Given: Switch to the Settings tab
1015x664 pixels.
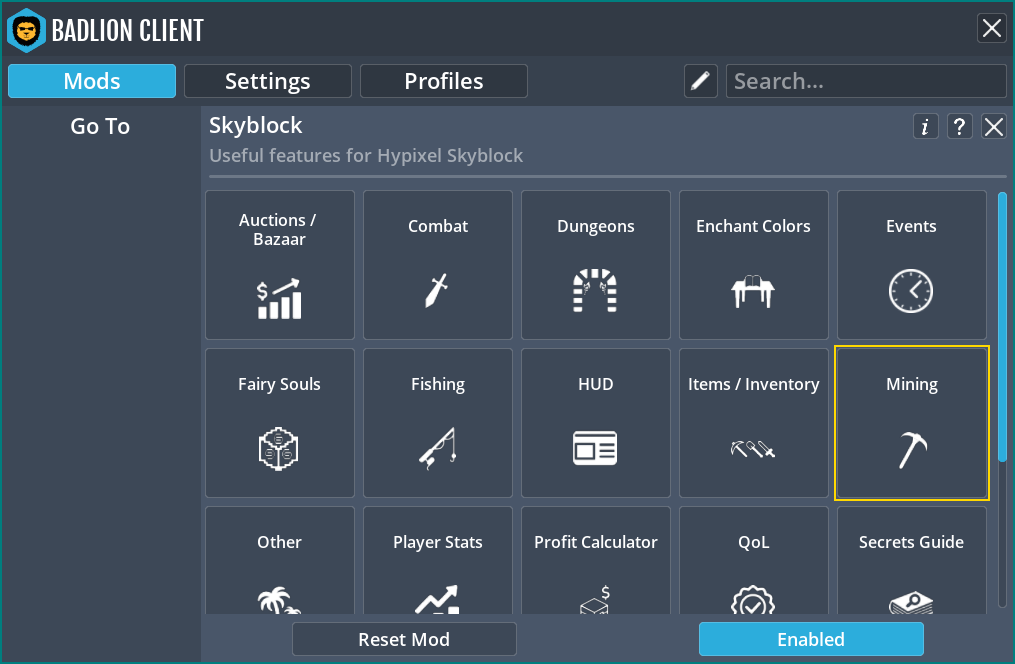Looking at the screenshot, I should (268, 81).
